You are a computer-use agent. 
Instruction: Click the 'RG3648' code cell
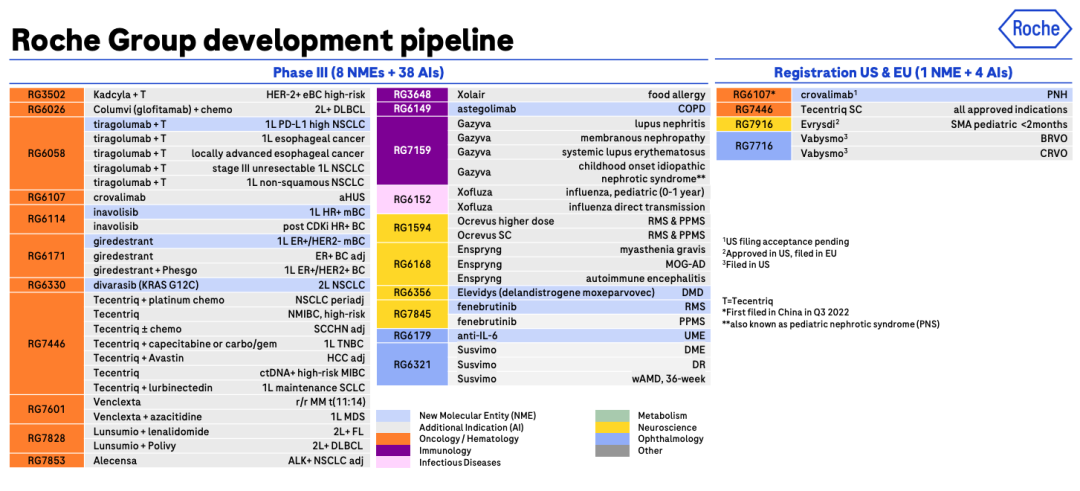pos(411,95)
